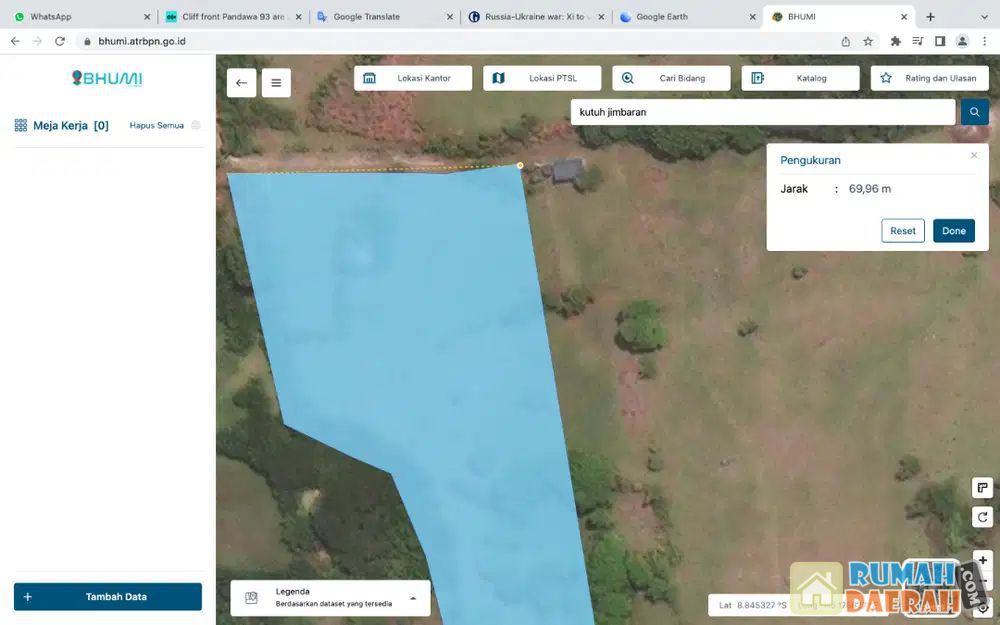Open the Lokasi PTSL menu item
This screenshot has width=1000, height=625.
pyautogui.click(x=542, y=78)
